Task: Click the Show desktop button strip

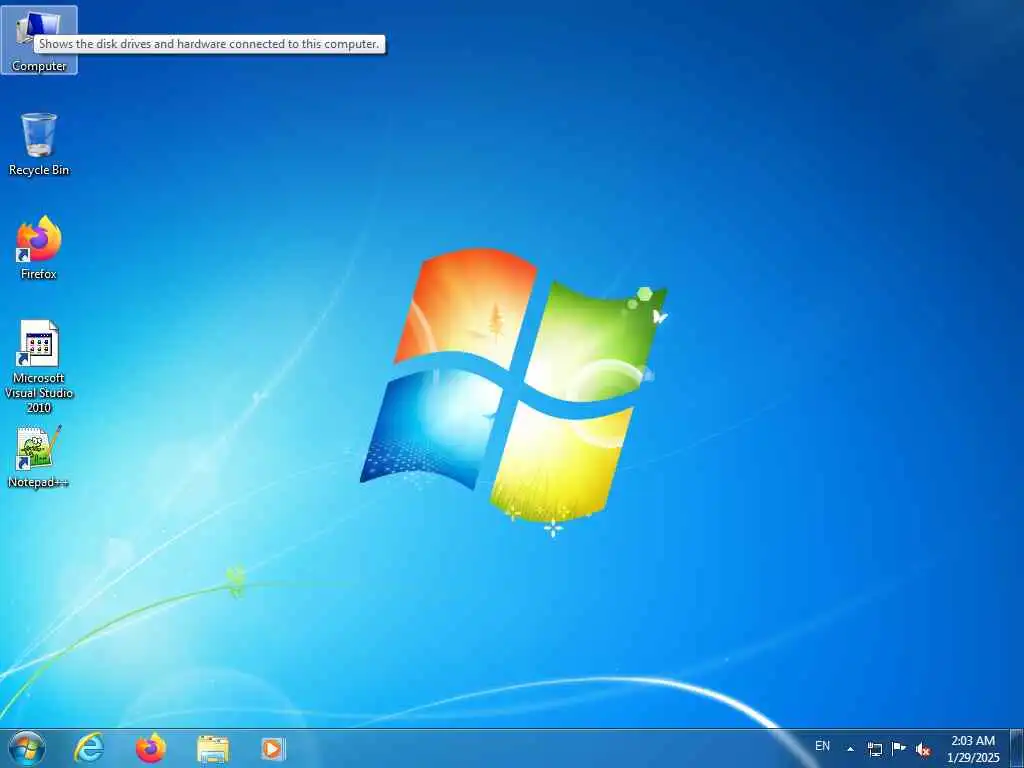Action: [1017, 749]
